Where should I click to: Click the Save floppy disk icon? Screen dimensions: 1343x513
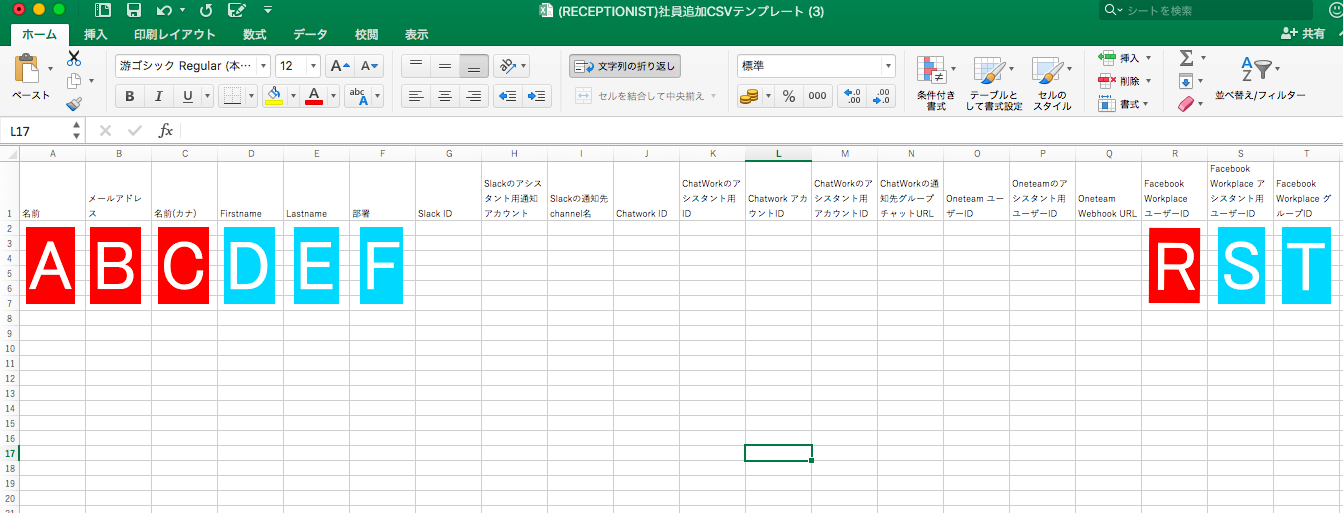coord(133,11)
